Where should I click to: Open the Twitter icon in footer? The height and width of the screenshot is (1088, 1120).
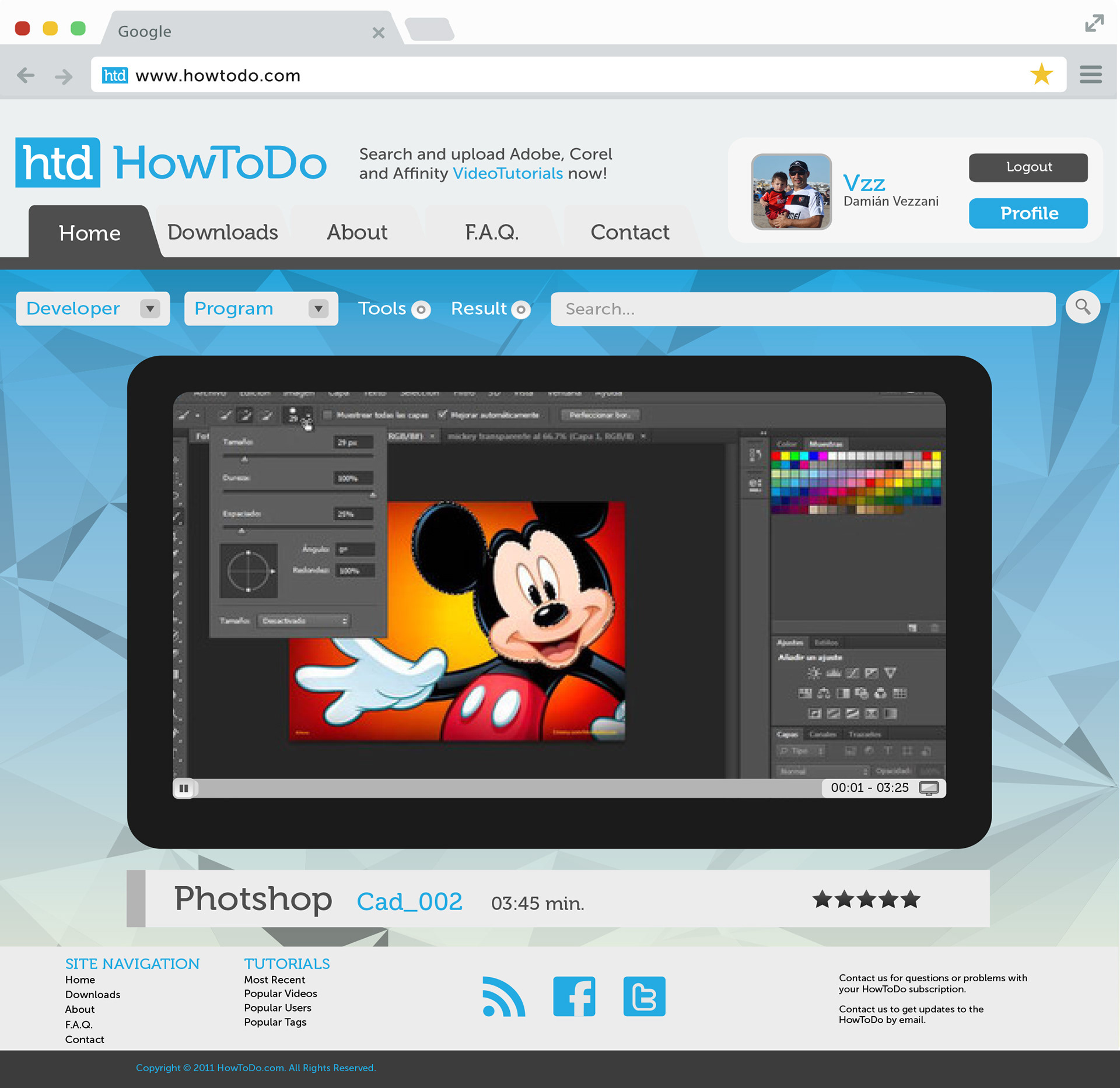pos(644,996)
